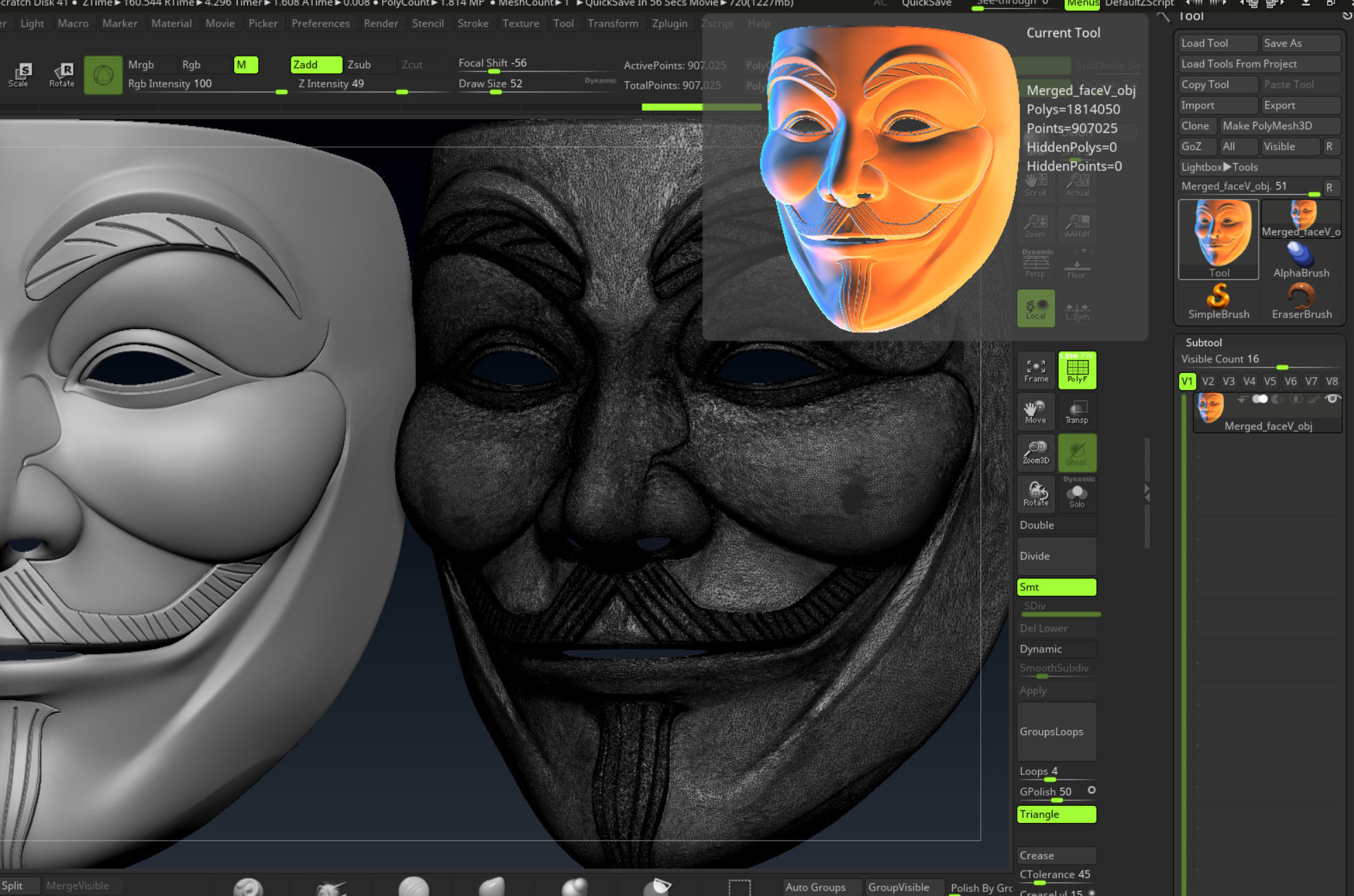Toggle Local transformations button
1354x896 pixels.
click(1036, 308)
